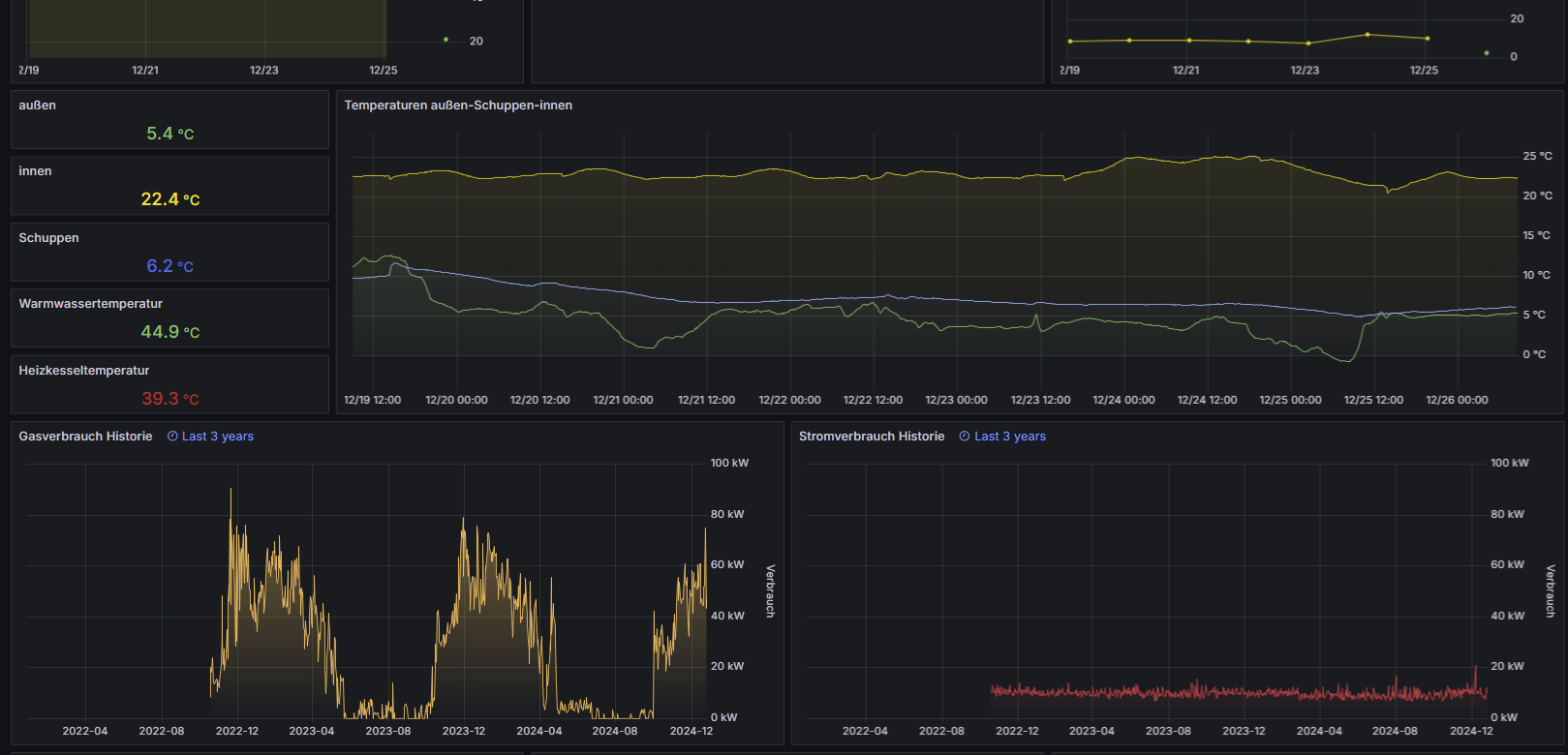Screen dimensions: 1568x755
Task: Click '40 kW' label in Gasverbrauch chart
Action: (x=727, y=616)
